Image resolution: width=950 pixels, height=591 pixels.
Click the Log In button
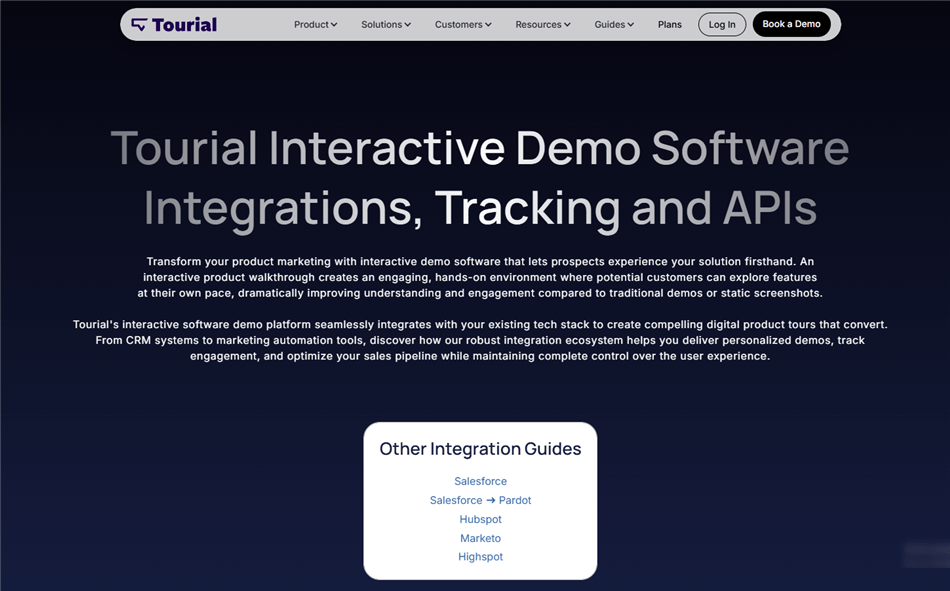(722, 24)
